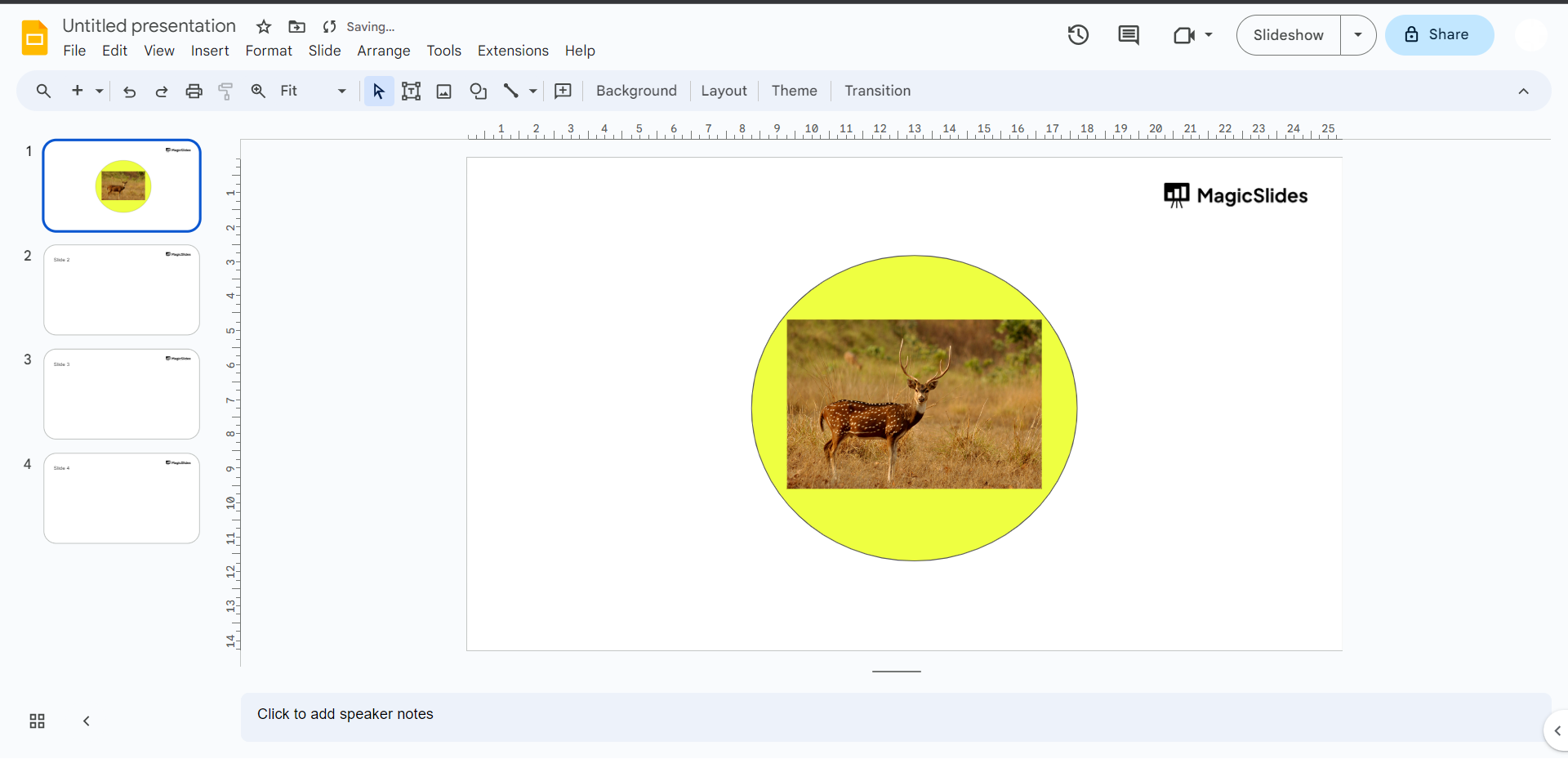Click the redo arrow icon
This screenshot has width=1568, height=759.
click(x=162, y=92)
